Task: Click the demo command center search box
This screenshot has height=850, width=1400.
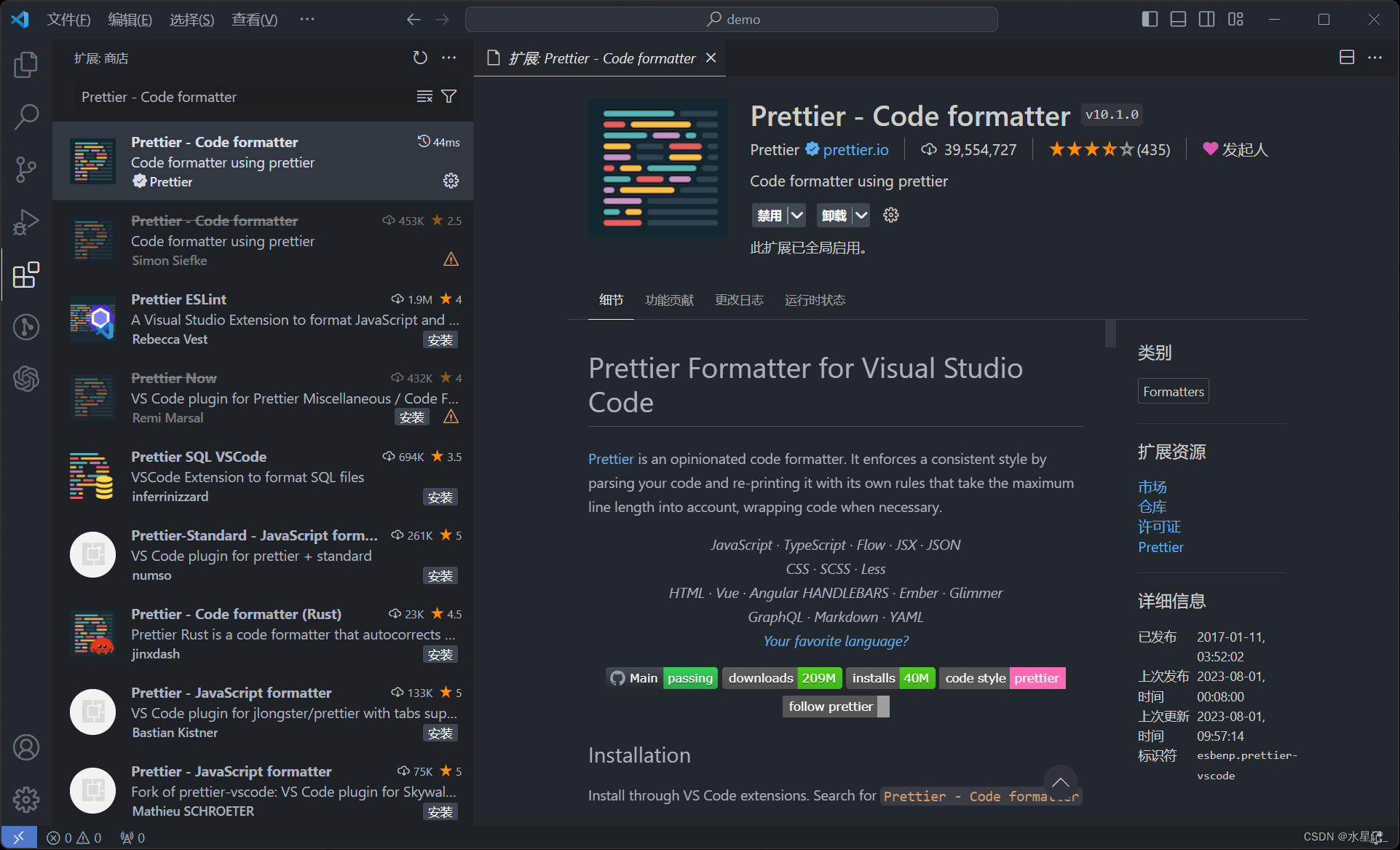Action: point(732,20)
